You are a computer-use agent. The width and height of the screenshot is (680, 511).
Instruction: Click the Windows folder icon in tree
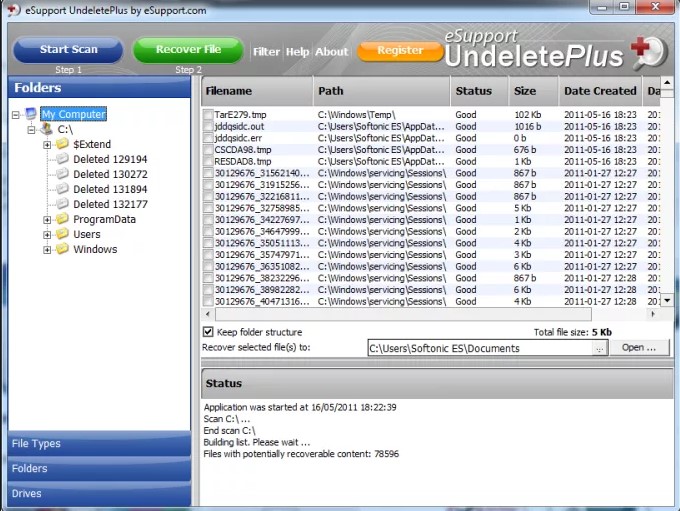coord(62,250)
